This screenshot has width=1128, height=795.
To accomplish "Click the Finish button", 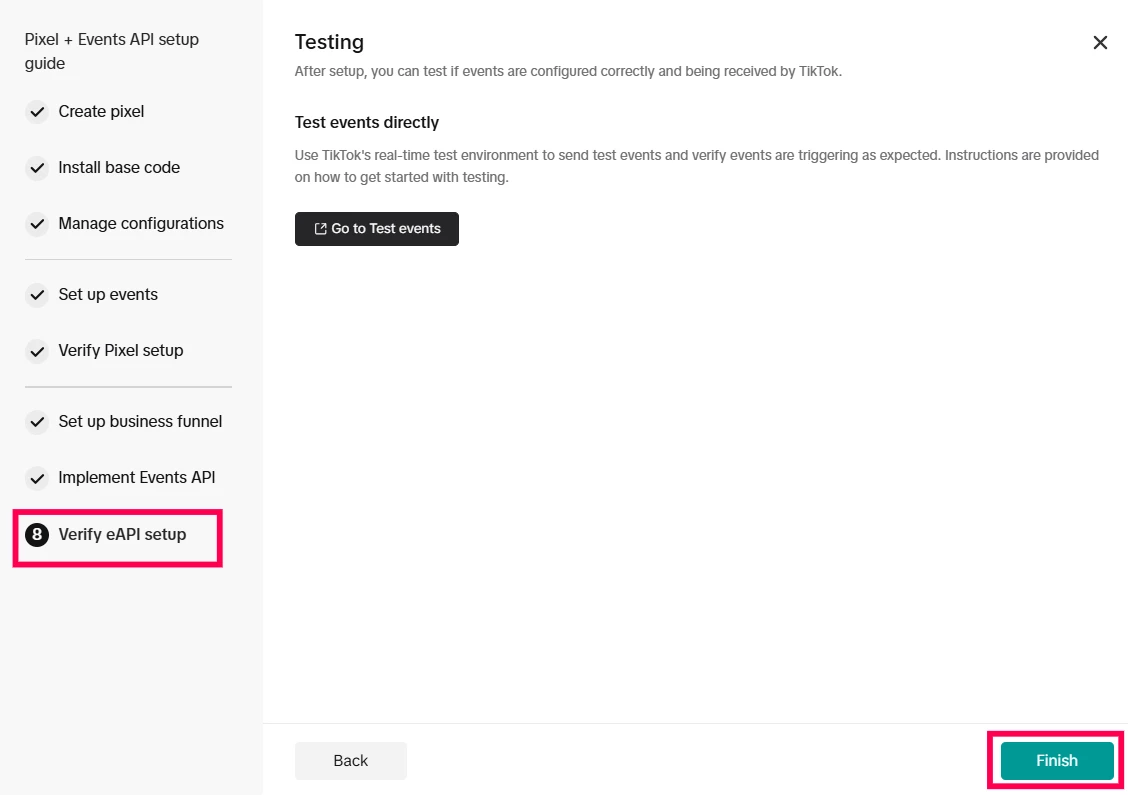I will [x=1056, y=761].
